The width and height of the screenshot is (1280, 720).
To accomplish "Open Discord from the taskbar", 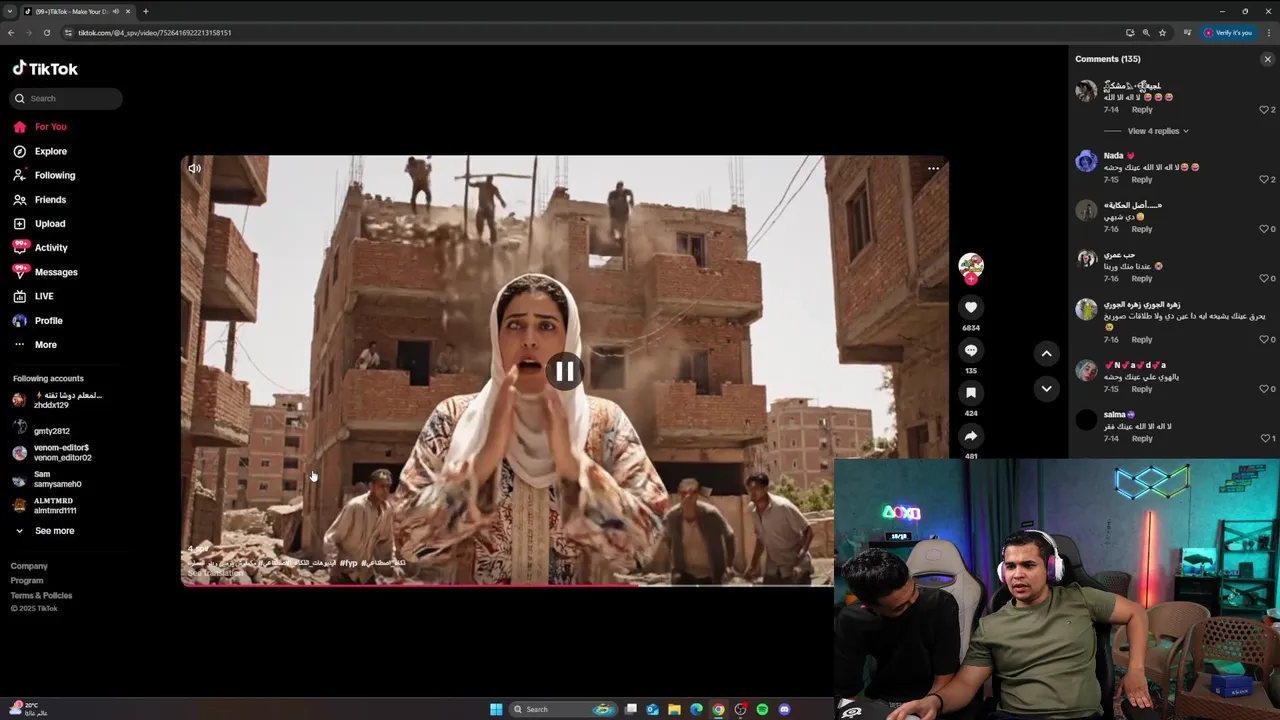I will coord(784,709).
